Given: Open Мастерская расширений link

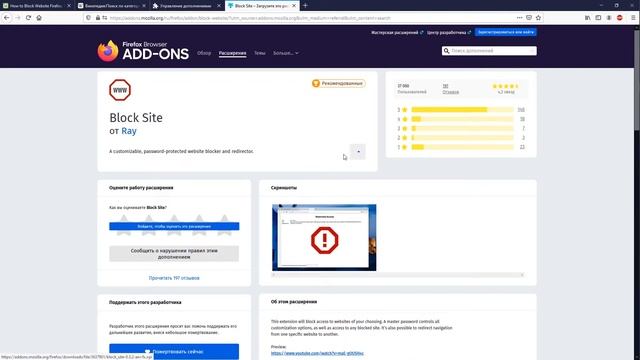Looking at the screenshot, I should pyautogui.click(x=397, y=32).
